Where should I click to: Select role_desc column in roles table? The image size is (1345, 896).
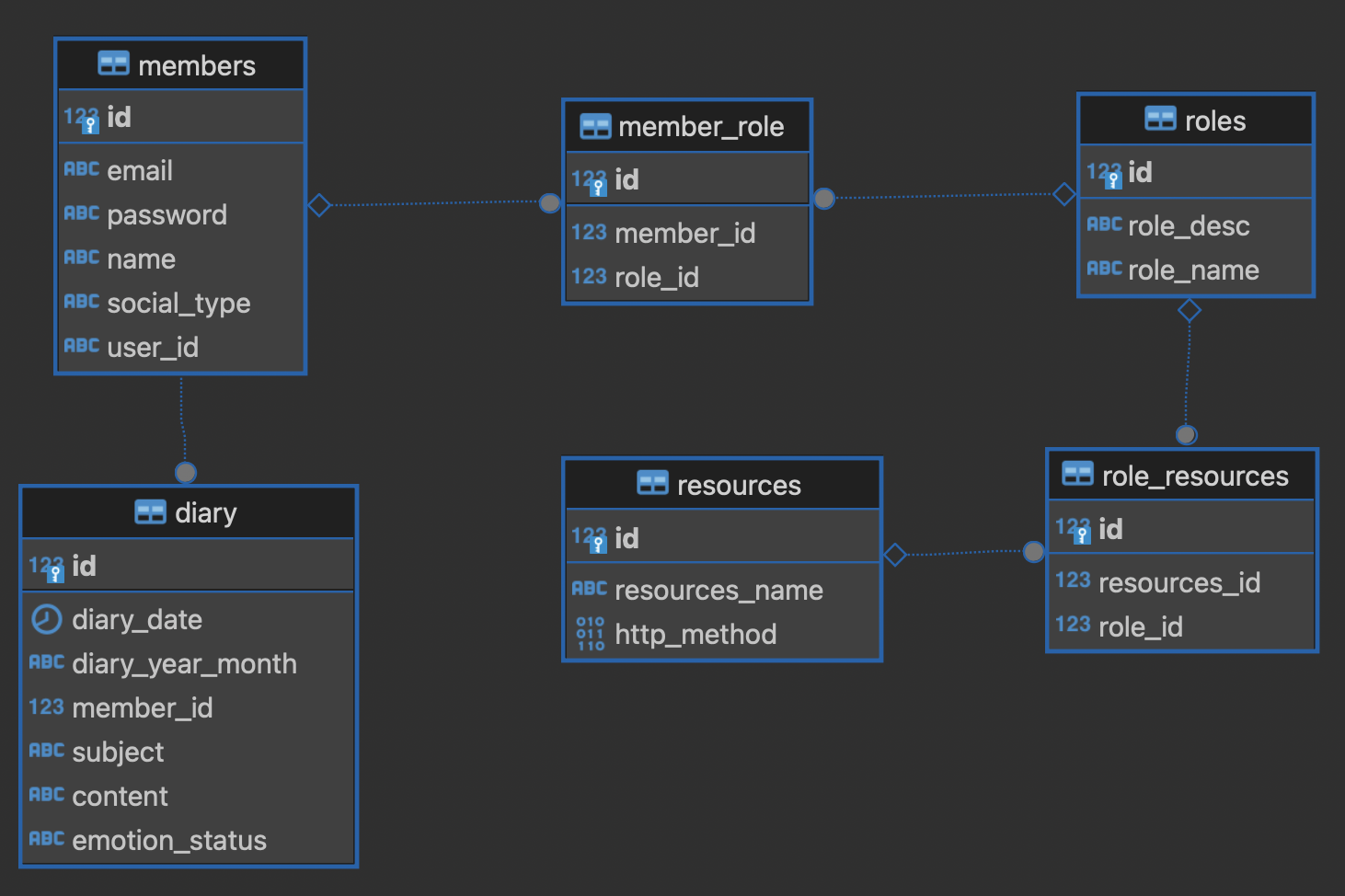[1196, 225]
